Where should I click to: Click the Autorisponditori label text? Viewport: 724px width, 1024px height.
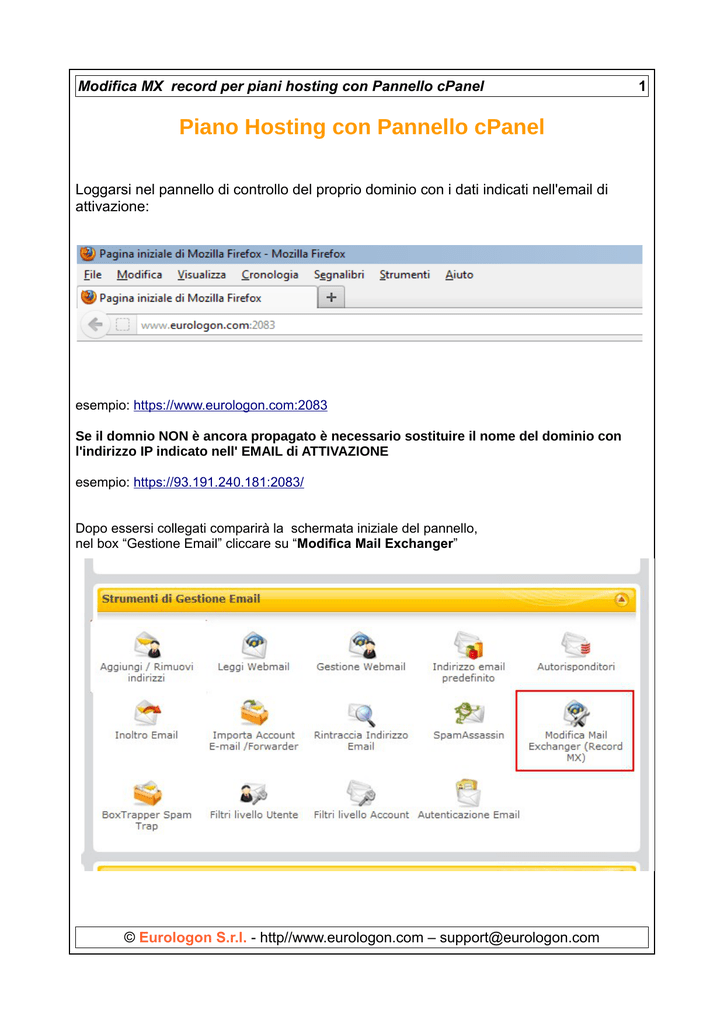click(576, 667)
